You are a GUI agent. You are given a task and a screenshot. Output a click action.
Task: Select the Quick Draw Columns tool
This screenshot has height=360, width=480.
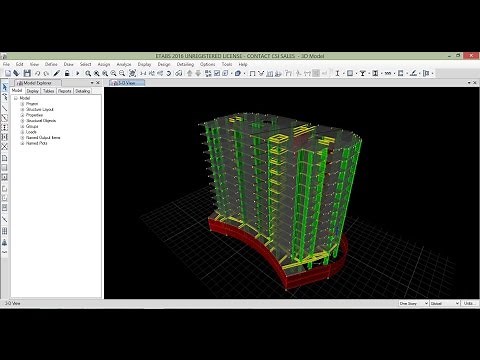[5, 127]
